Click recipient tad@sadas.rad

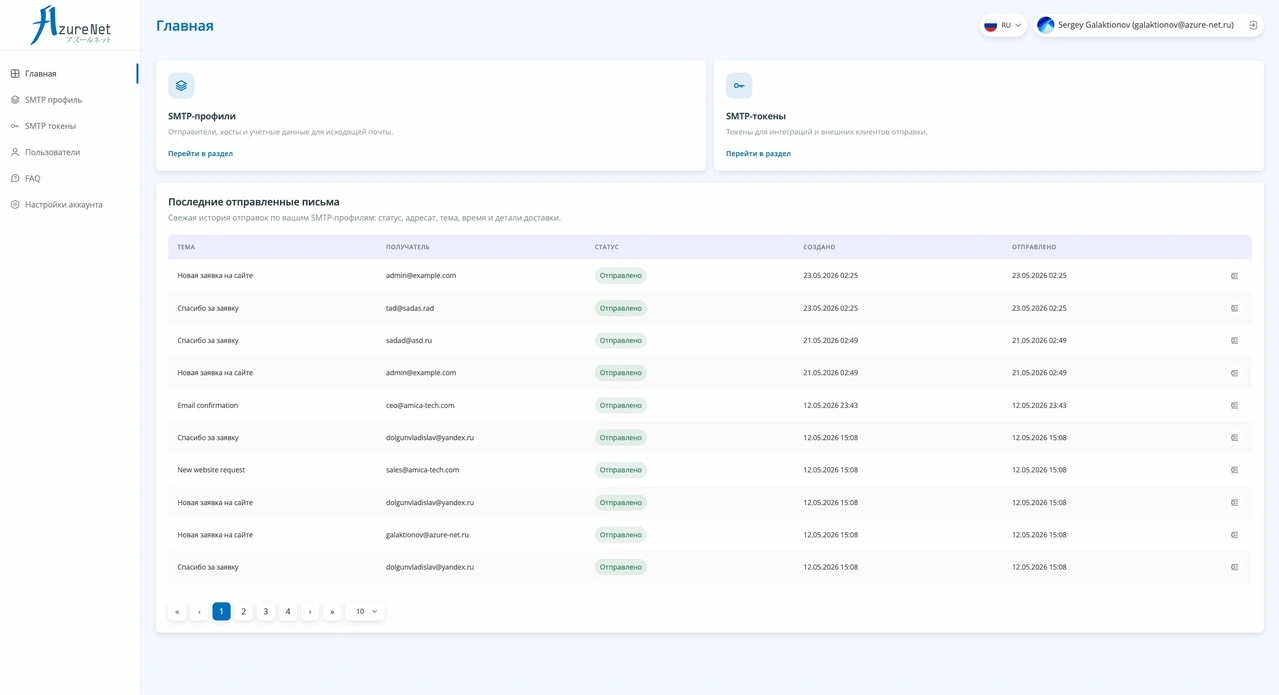point(410,308)
